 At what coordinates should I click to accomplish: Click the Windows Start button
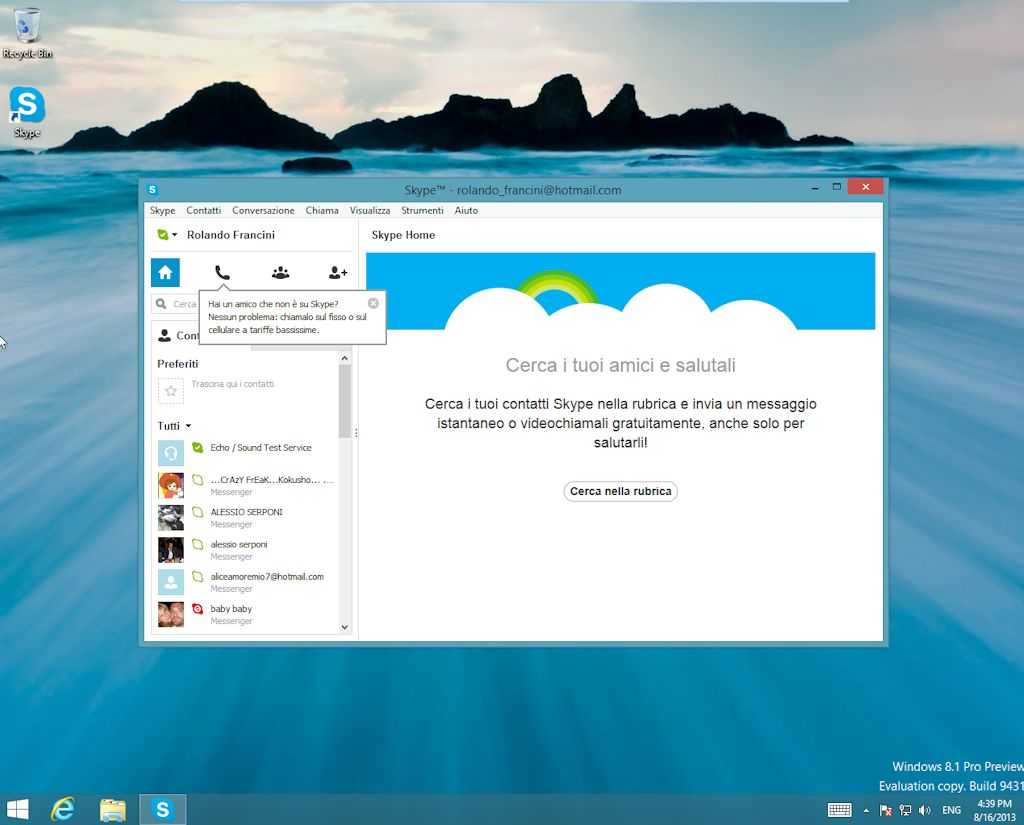pyautogui.click(x=18, y=809)
